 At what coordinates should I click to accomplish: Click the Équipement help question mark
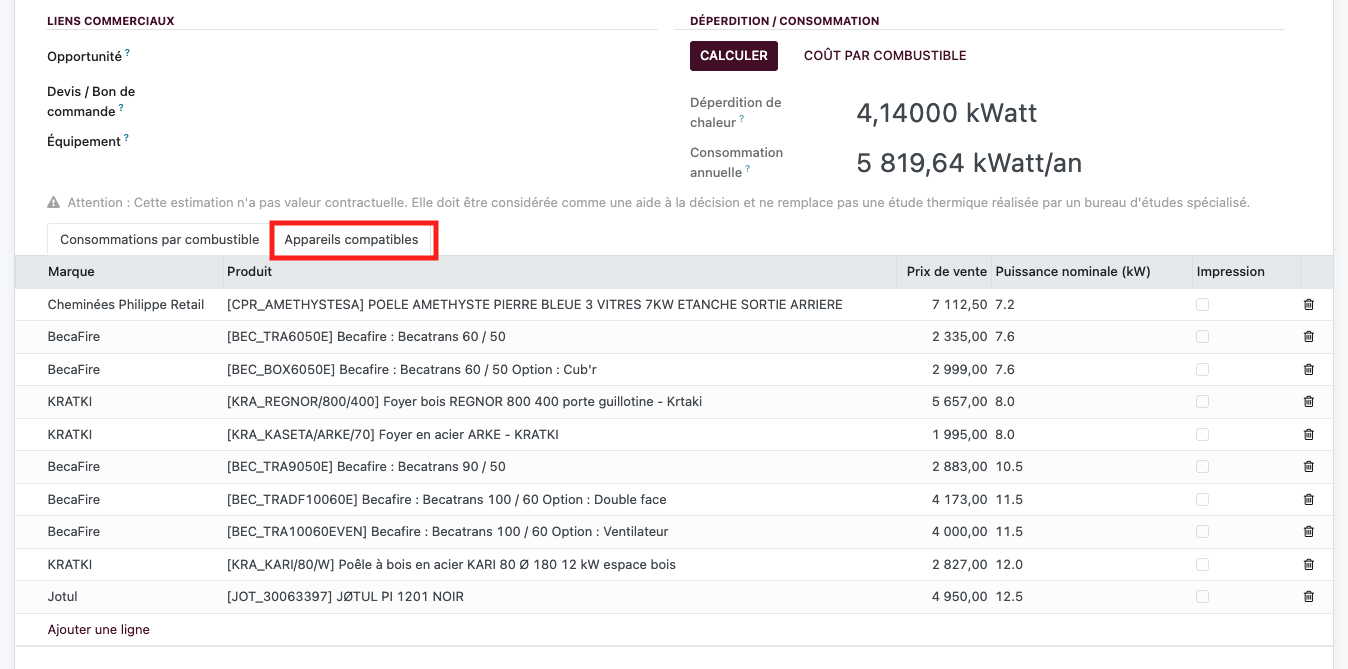(x=126, y=138)
